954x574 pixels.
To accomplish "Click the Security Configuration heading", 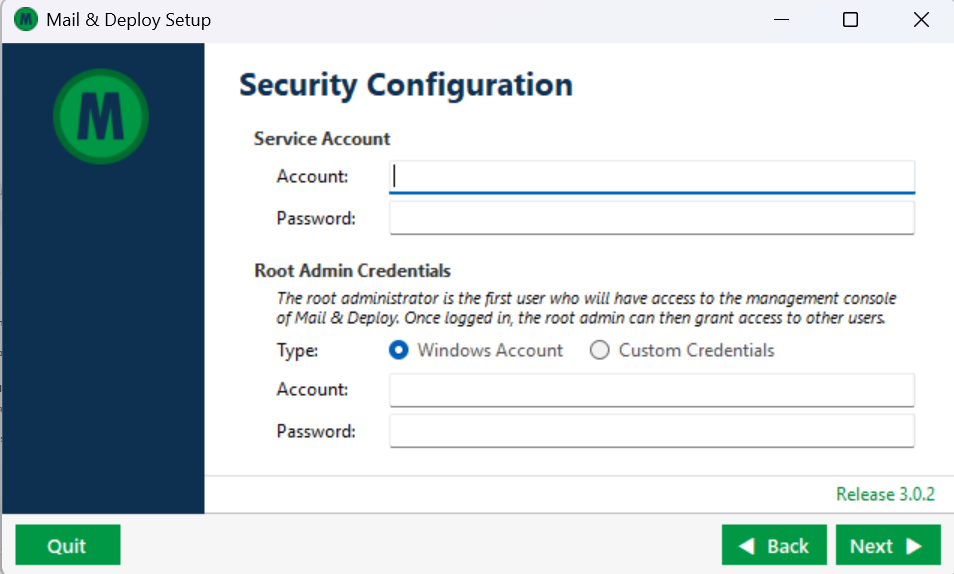I will pos(406,85).
